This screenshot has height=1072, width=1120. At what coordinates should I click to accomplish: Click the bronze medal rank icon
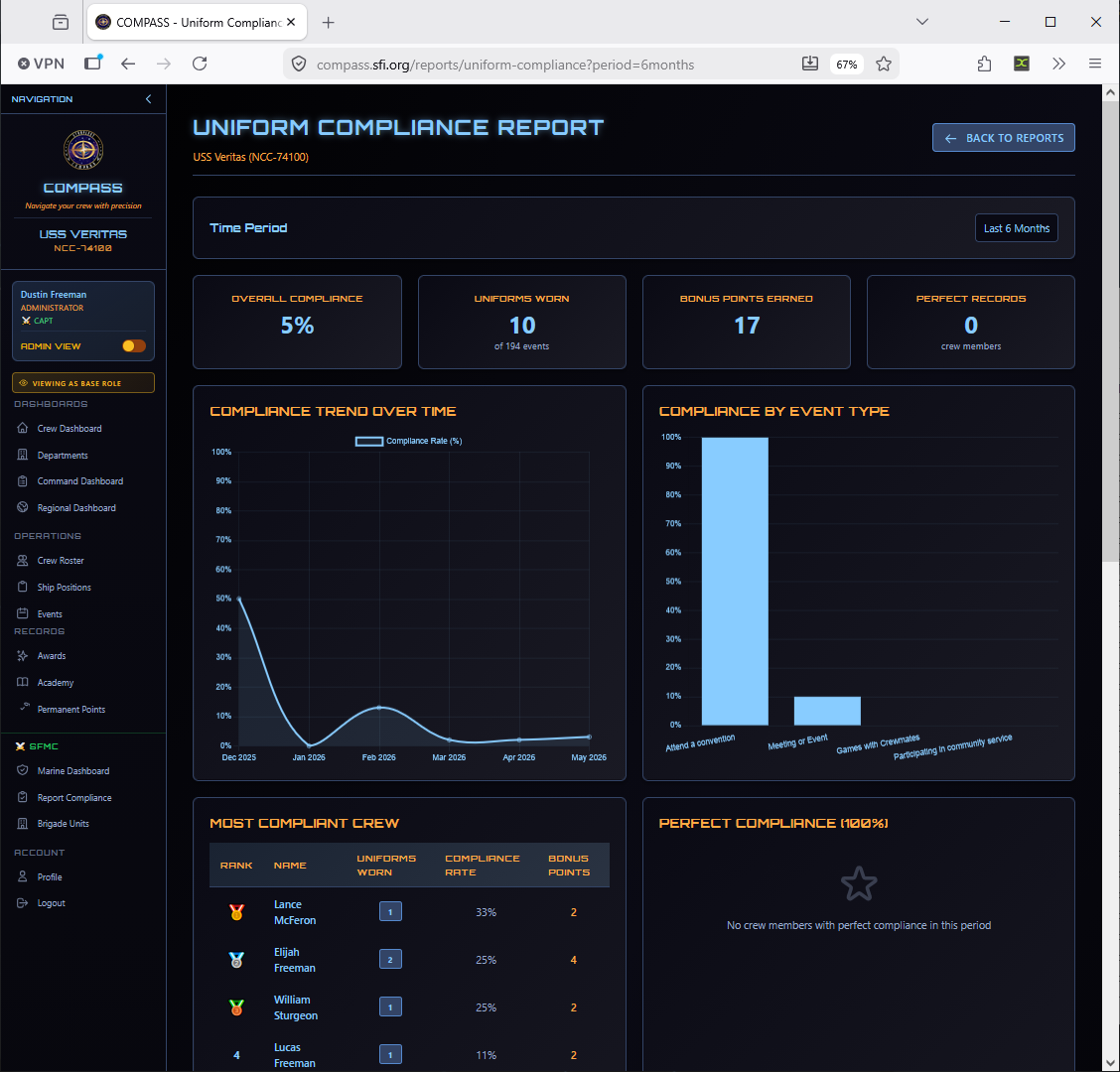pos(236,1007)
